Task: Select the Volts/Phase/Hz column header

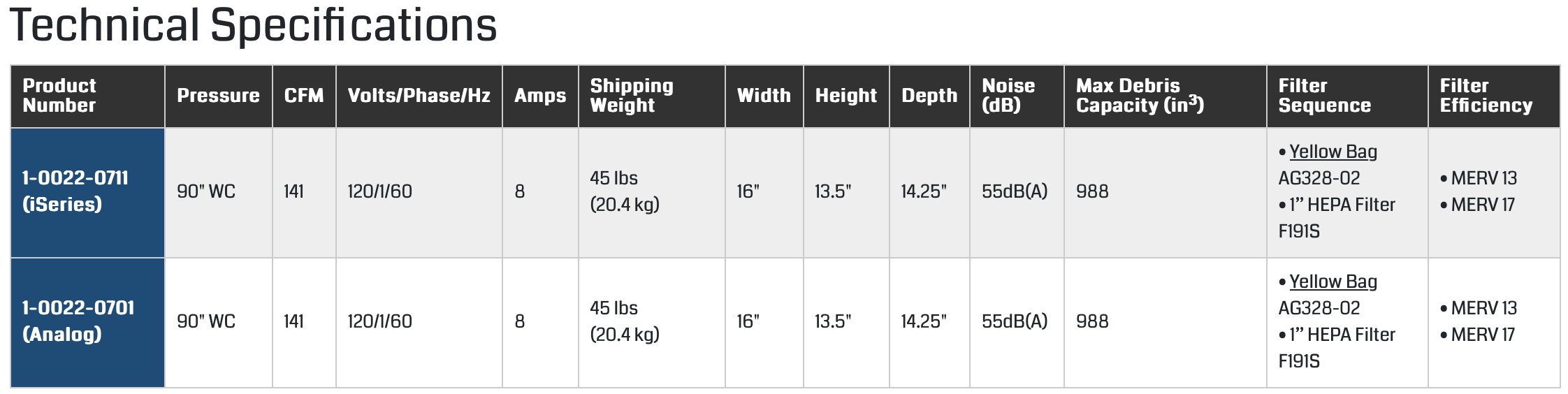Action: [x=419, y=96]
